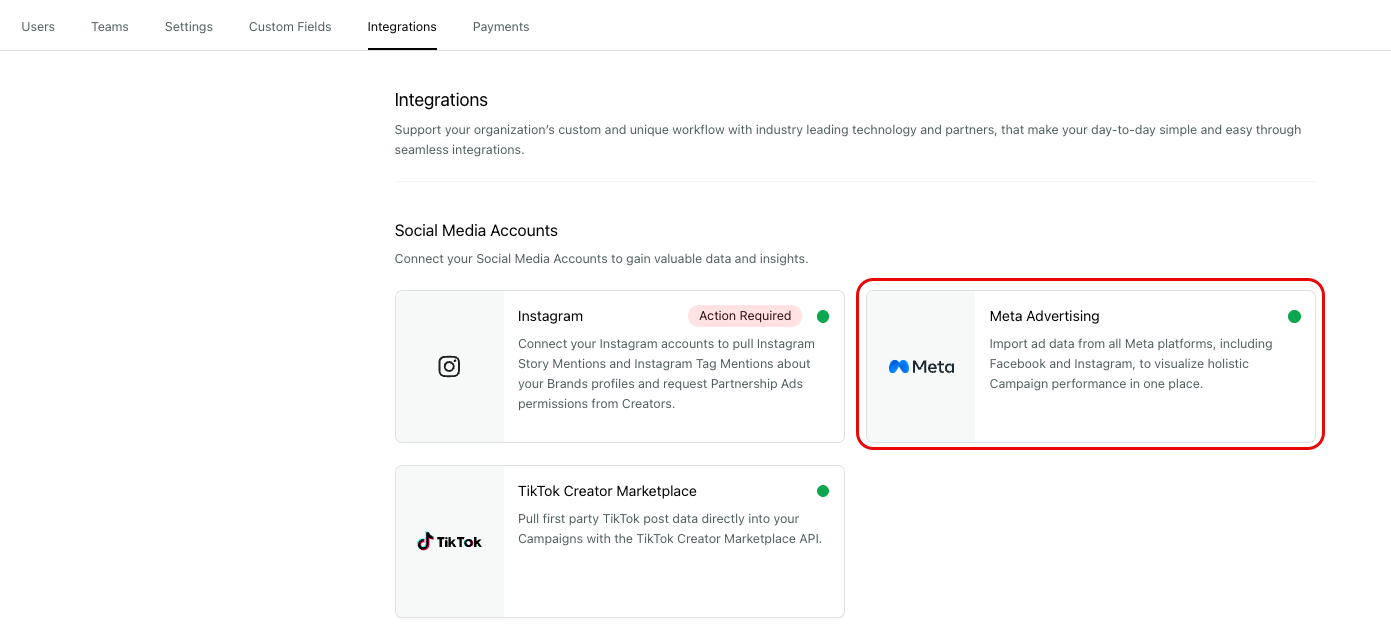1391x638 pixels.
Task: Open the Users tab
Action: [38, 27]
